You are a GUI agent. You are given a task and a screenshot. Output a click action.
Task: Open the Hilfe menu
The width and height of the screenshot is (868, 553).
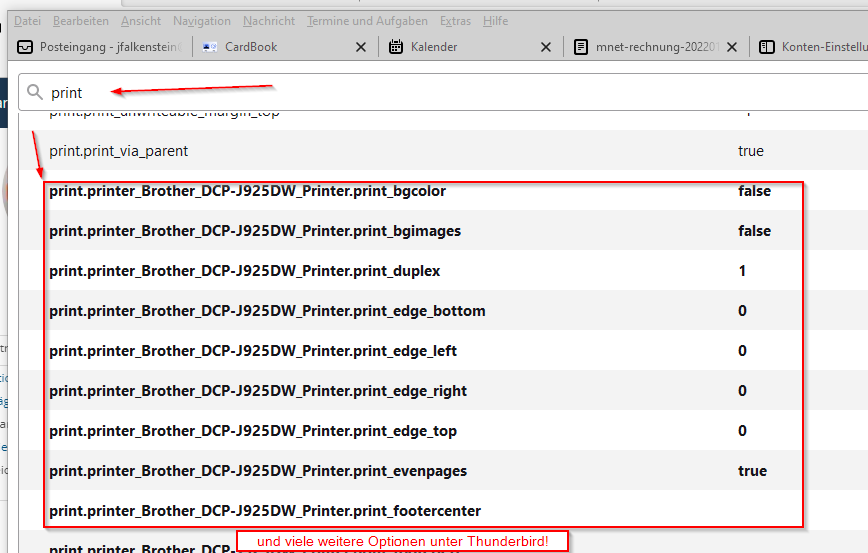[495, 21]
